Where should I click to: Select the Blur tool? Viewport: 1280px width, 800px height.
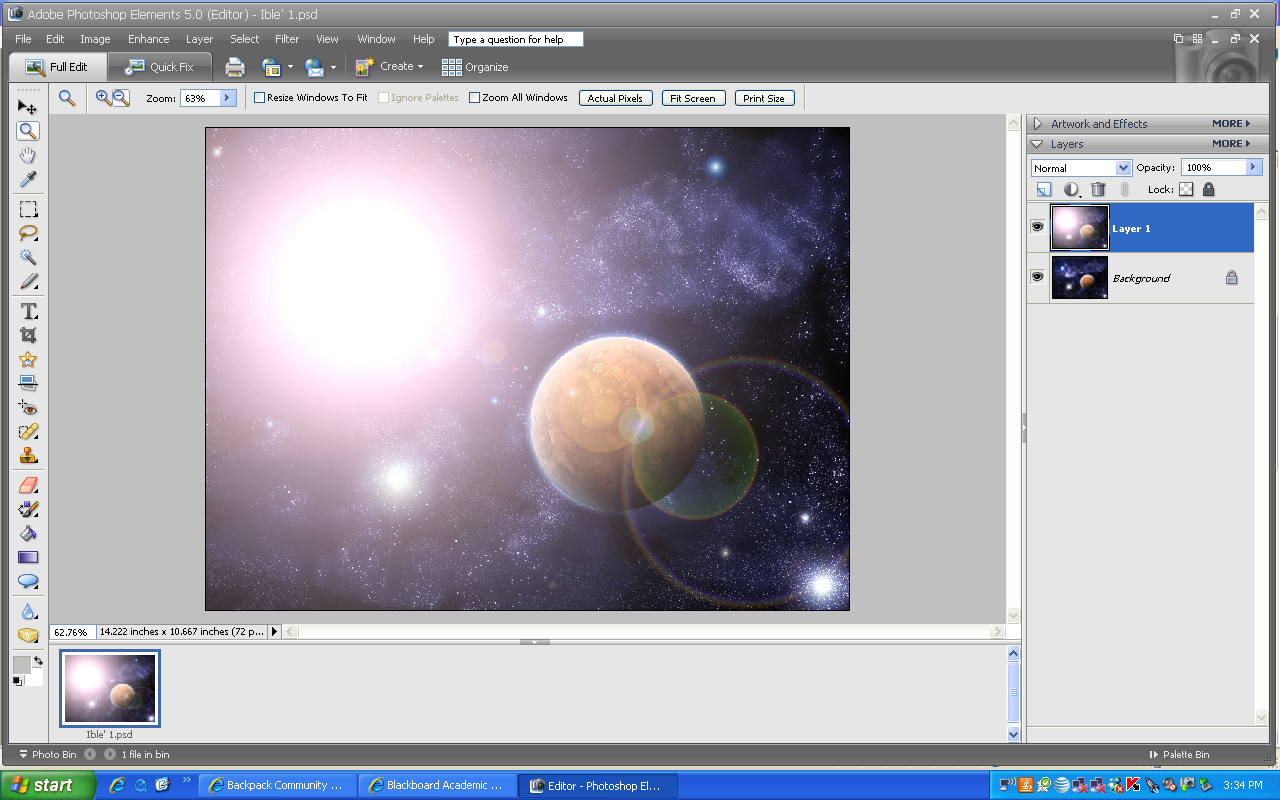[28, 611]
